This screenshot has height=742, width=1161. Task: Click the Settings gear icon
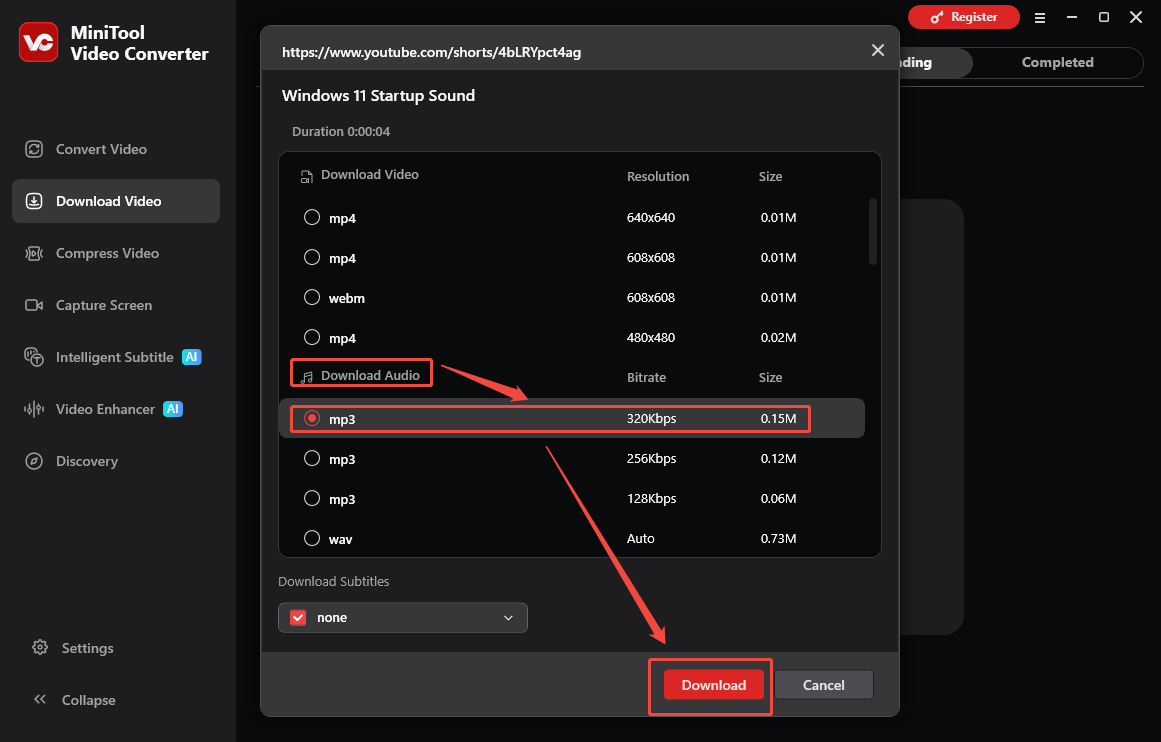tap(40, 647)
